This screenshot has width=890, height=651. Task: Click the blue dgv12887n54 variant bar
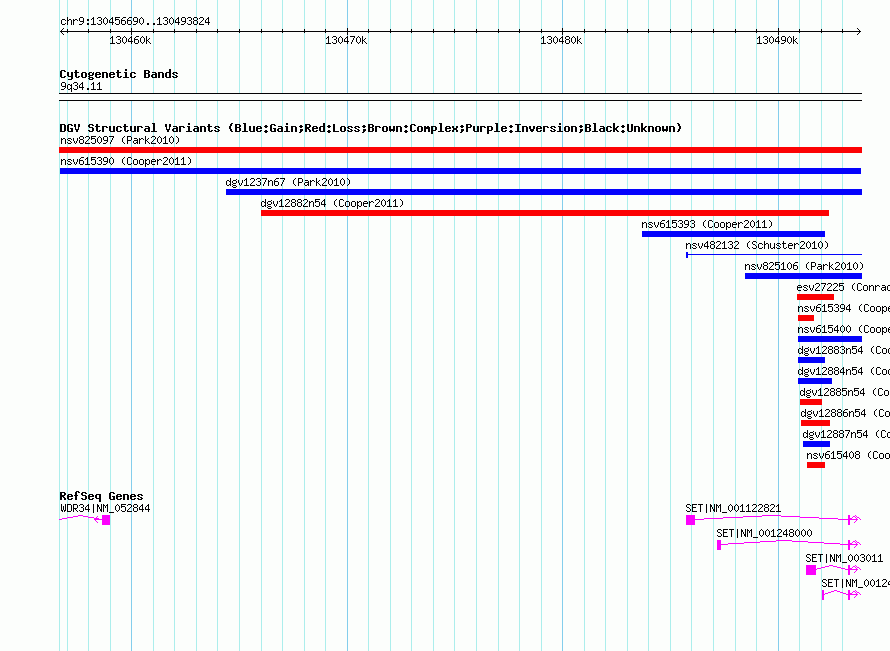pos(817,444)
